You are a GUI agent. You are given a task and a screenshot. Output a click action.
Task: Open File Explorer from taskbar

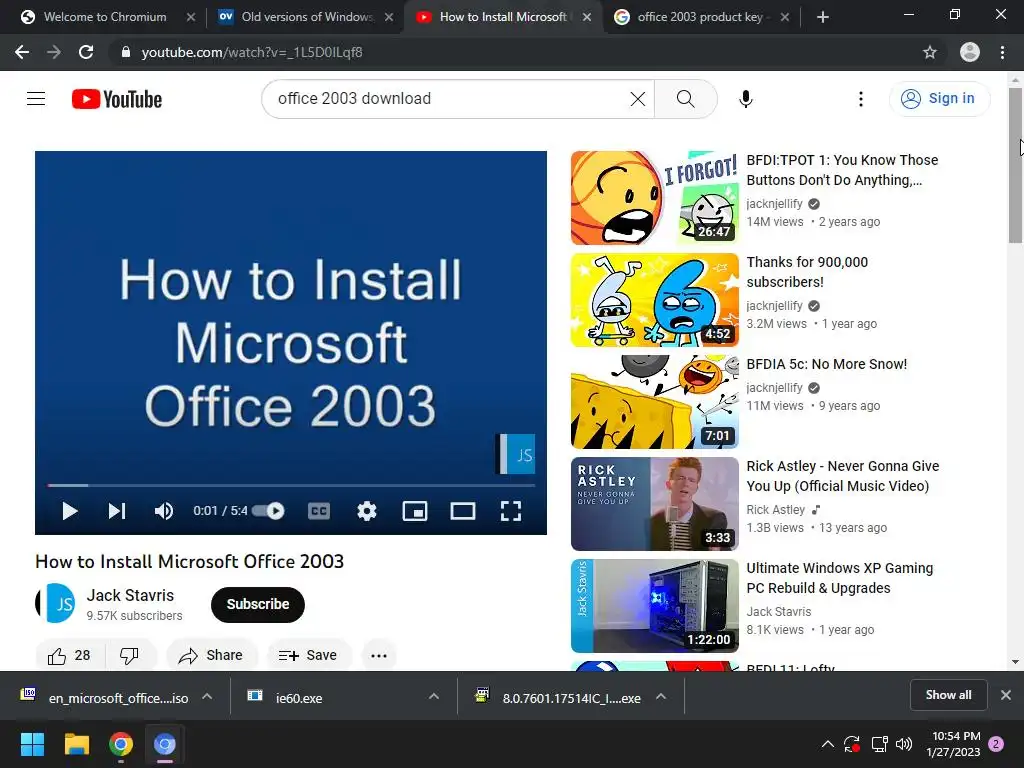pyautogui.click(x=76, y=744)
